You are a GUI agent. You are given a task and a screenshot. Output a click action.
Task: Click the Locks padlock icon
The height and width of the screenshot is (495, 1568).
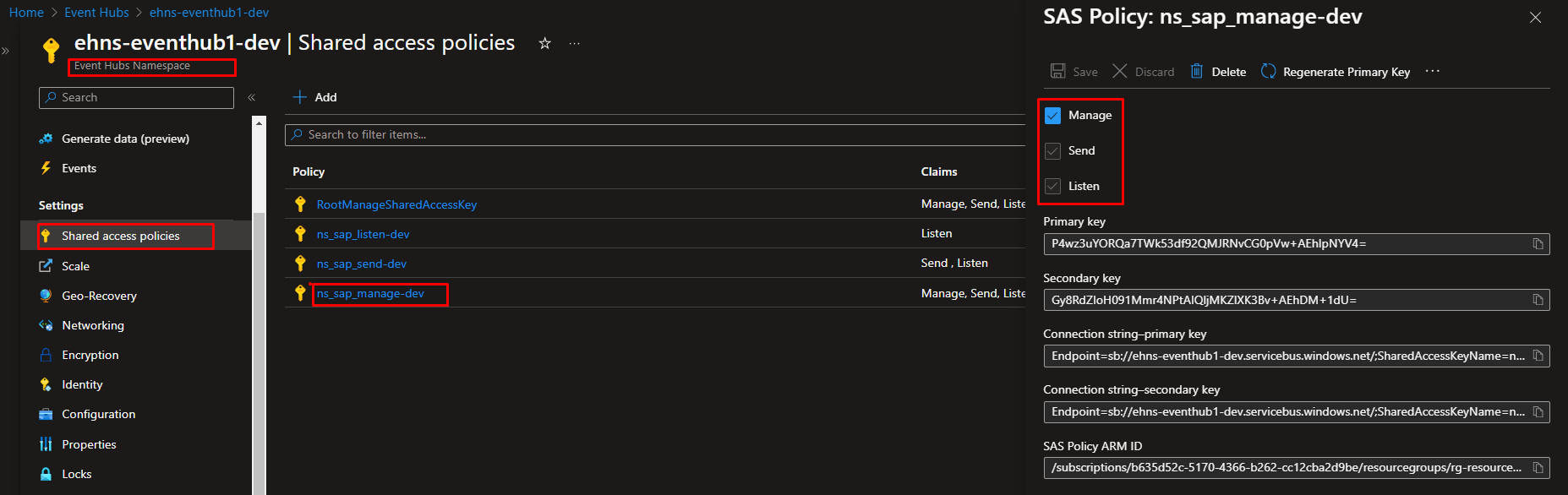point(46,474)
